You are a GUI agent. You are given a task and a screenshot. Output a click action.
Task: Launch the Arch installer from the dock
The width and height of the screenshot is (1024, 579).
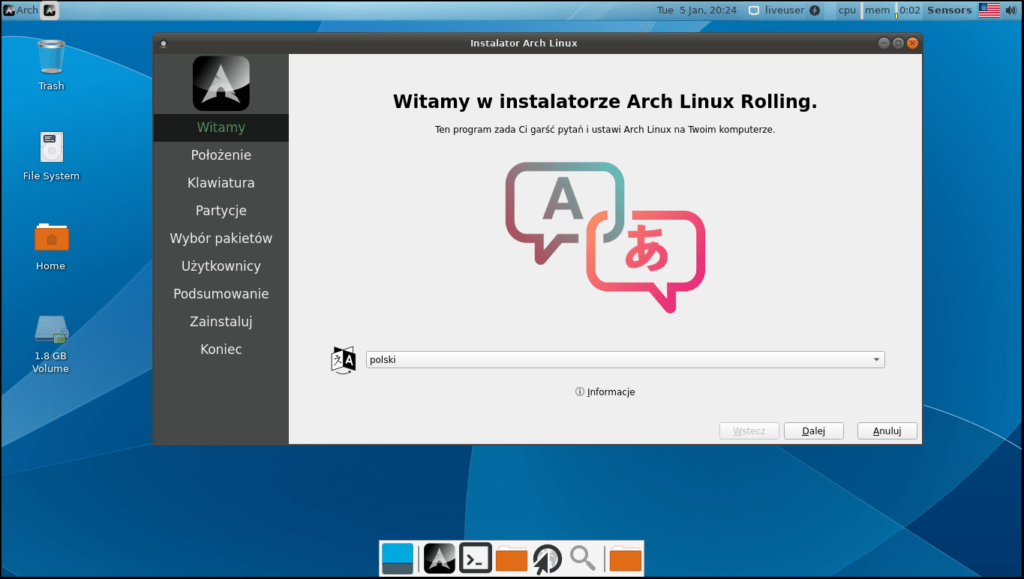pos(439,559)
